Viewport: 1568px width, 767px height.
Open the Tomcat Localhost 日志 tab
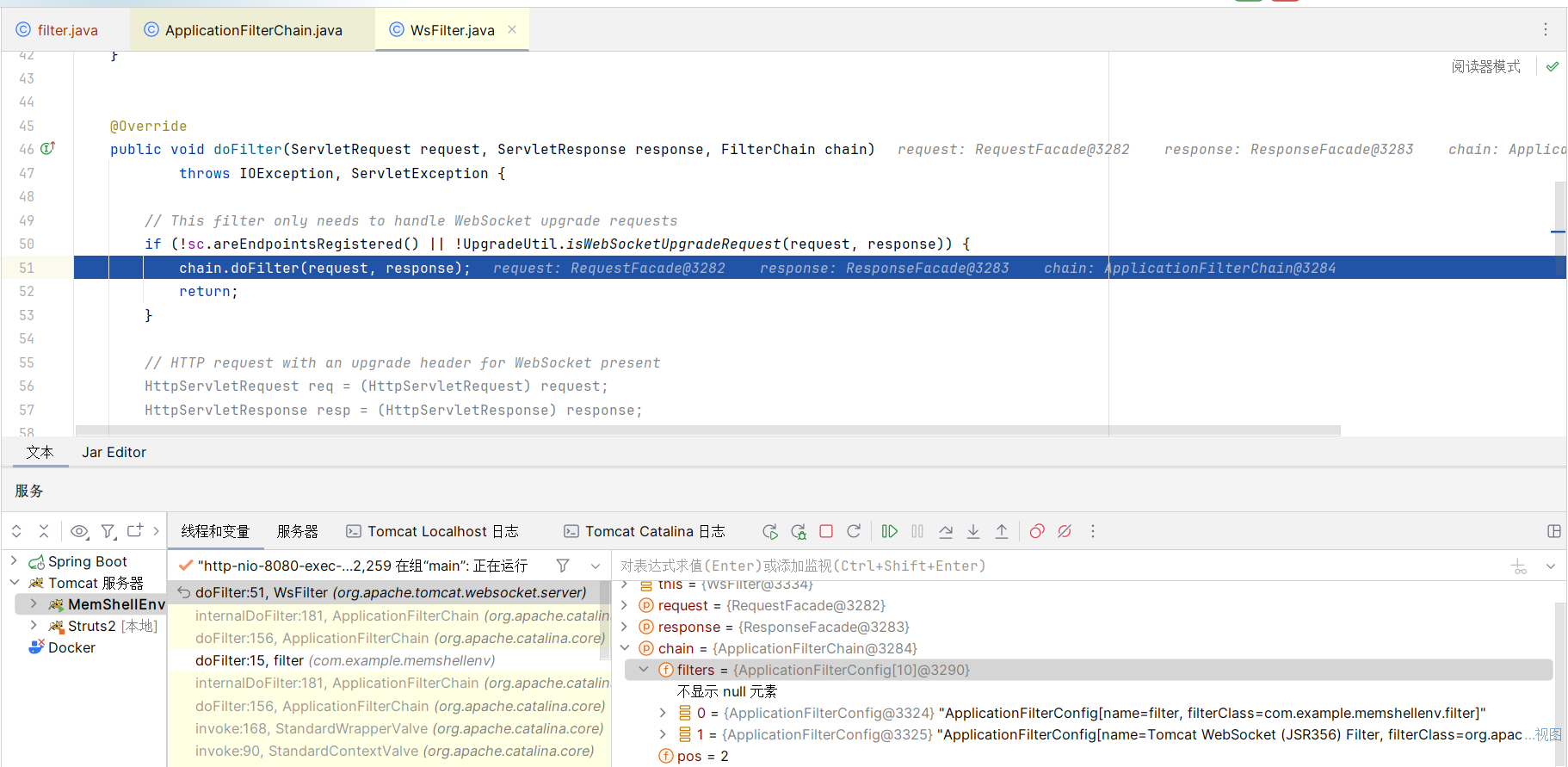coord(432,531)
